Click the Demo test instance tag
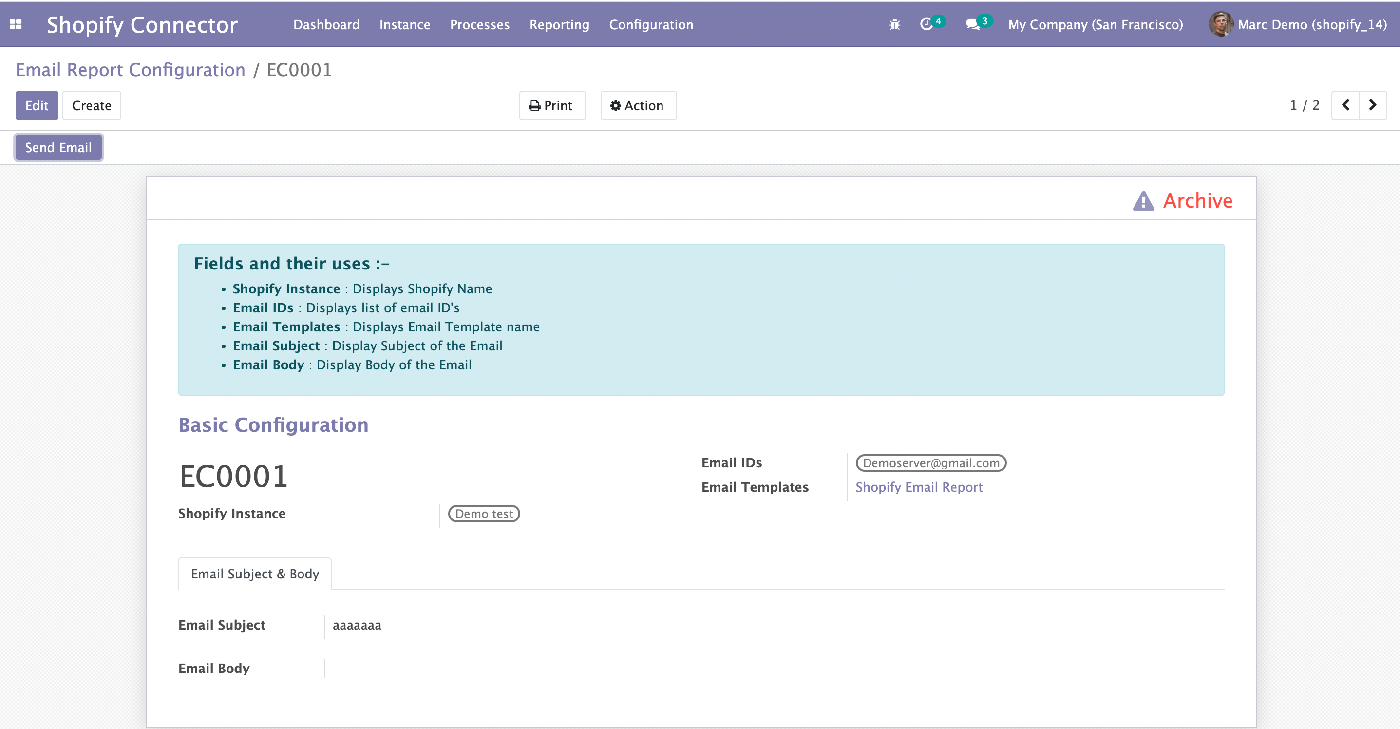This screenshot has width=1400, height=729. click(x=484, y=514)
